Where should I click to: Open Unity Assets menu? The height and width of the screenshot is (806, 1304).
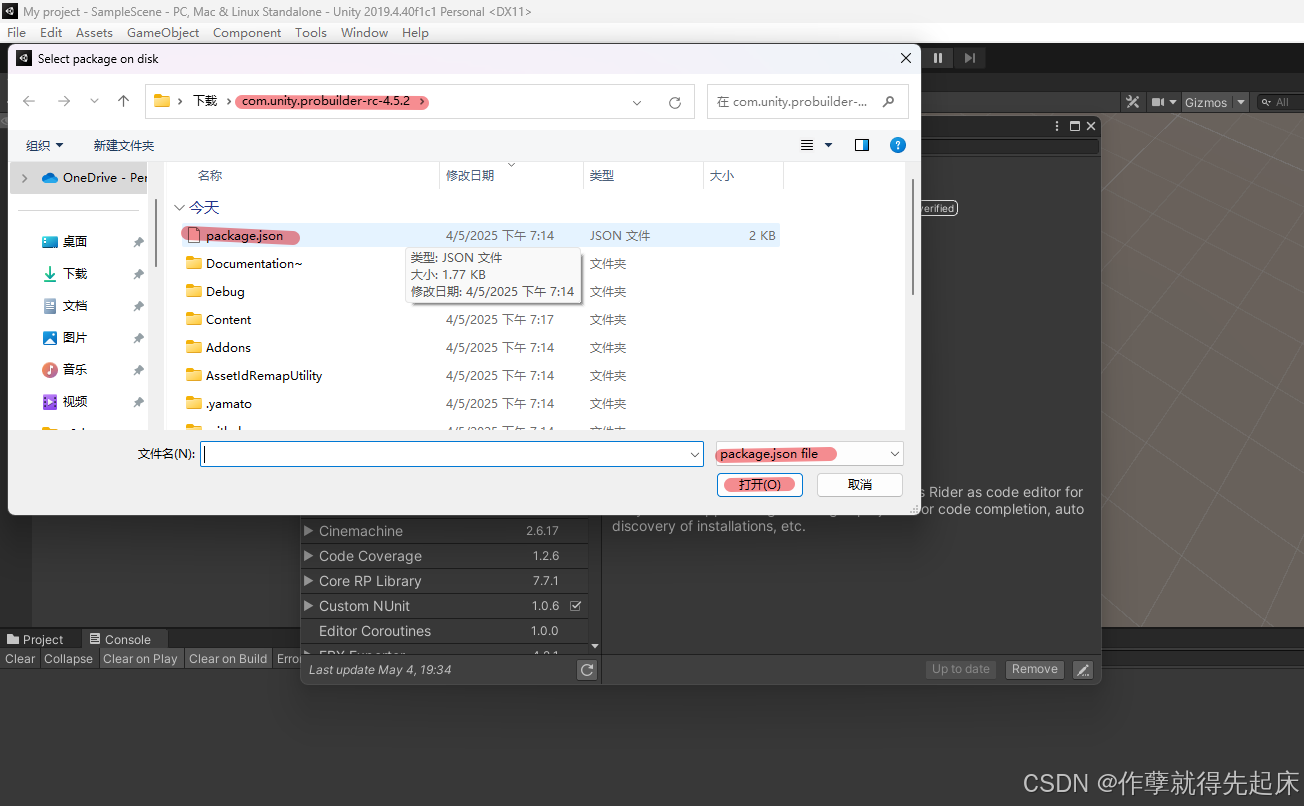95,32
